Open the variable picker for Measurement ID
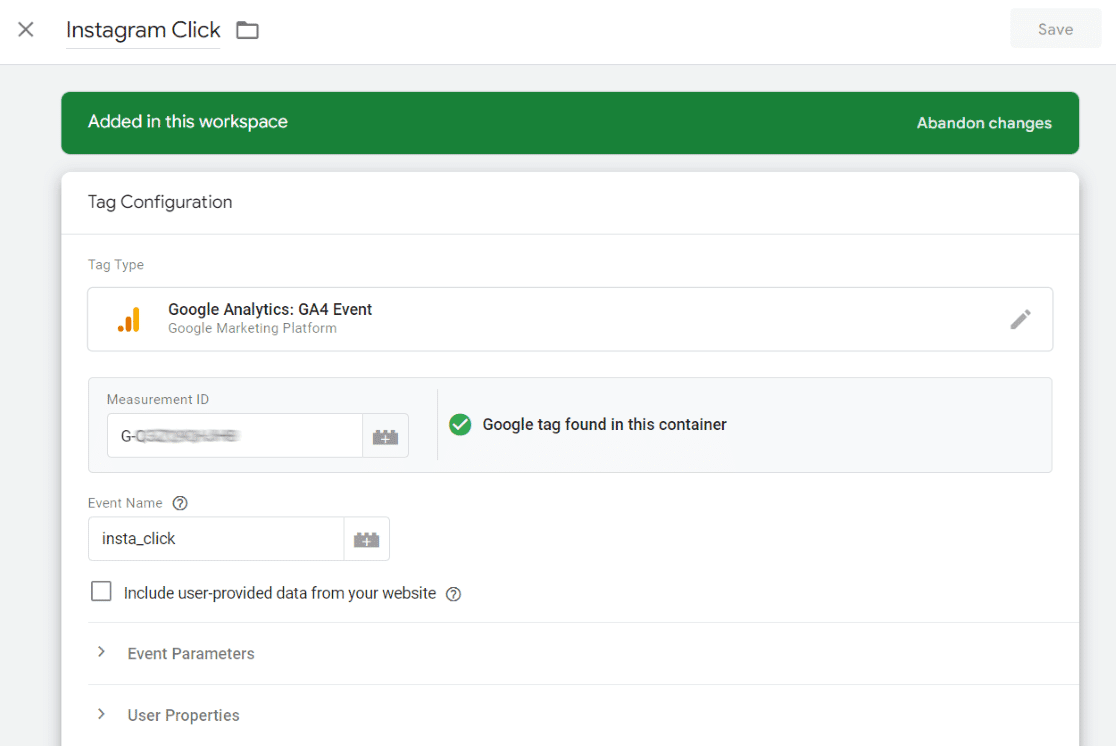The width and height of the screenshot is (1116, 746). pos(386,435)
